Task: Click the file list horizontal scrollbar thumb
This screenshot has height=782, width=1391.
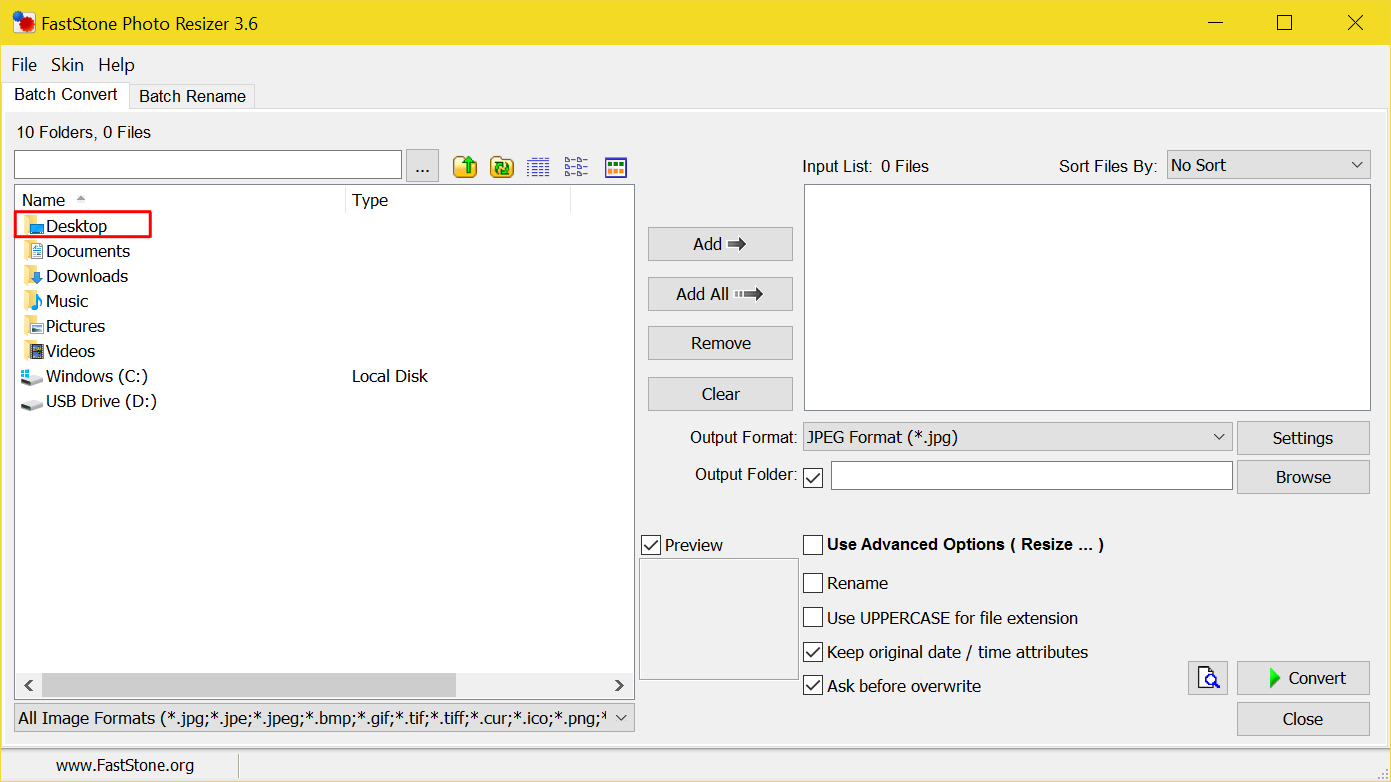Action: pyautogui.click(x=248, y=685)
